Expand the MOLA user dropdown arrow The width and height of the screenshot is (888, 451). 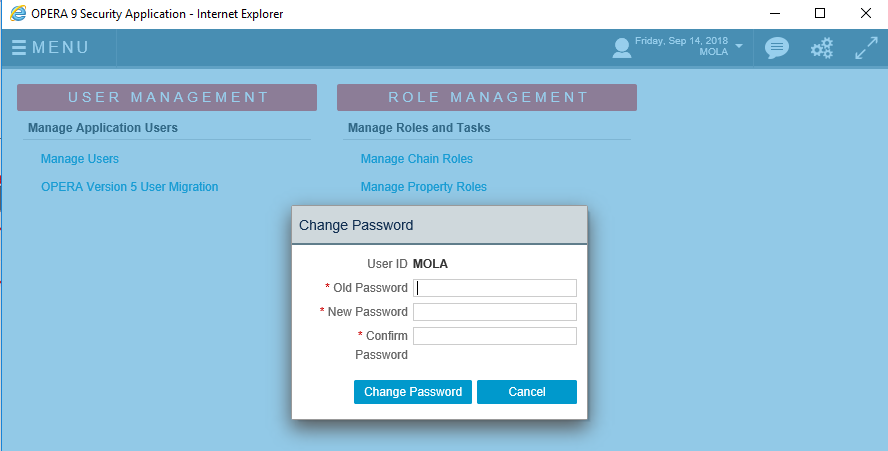tap(738, 45)
